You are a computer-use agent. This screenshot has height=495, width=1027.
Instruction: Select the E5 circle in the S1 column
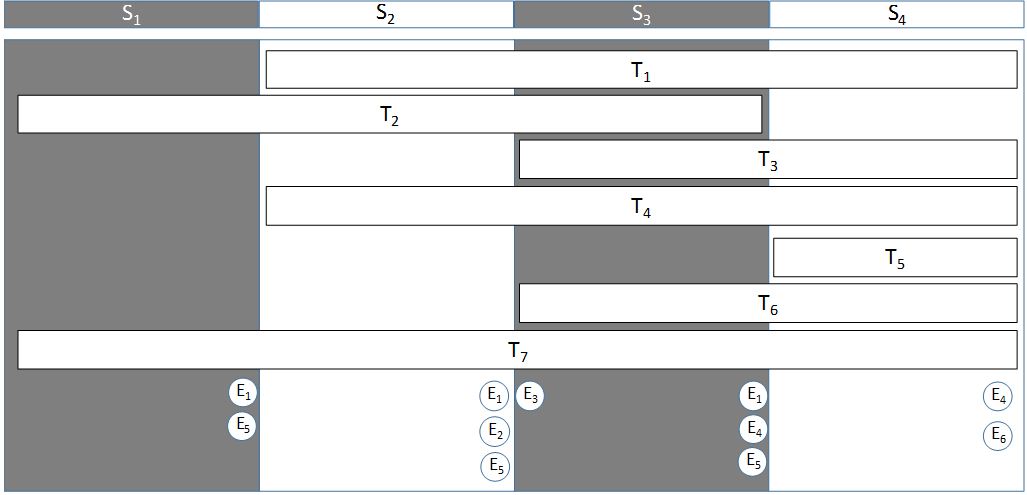(x=242, y=426)
